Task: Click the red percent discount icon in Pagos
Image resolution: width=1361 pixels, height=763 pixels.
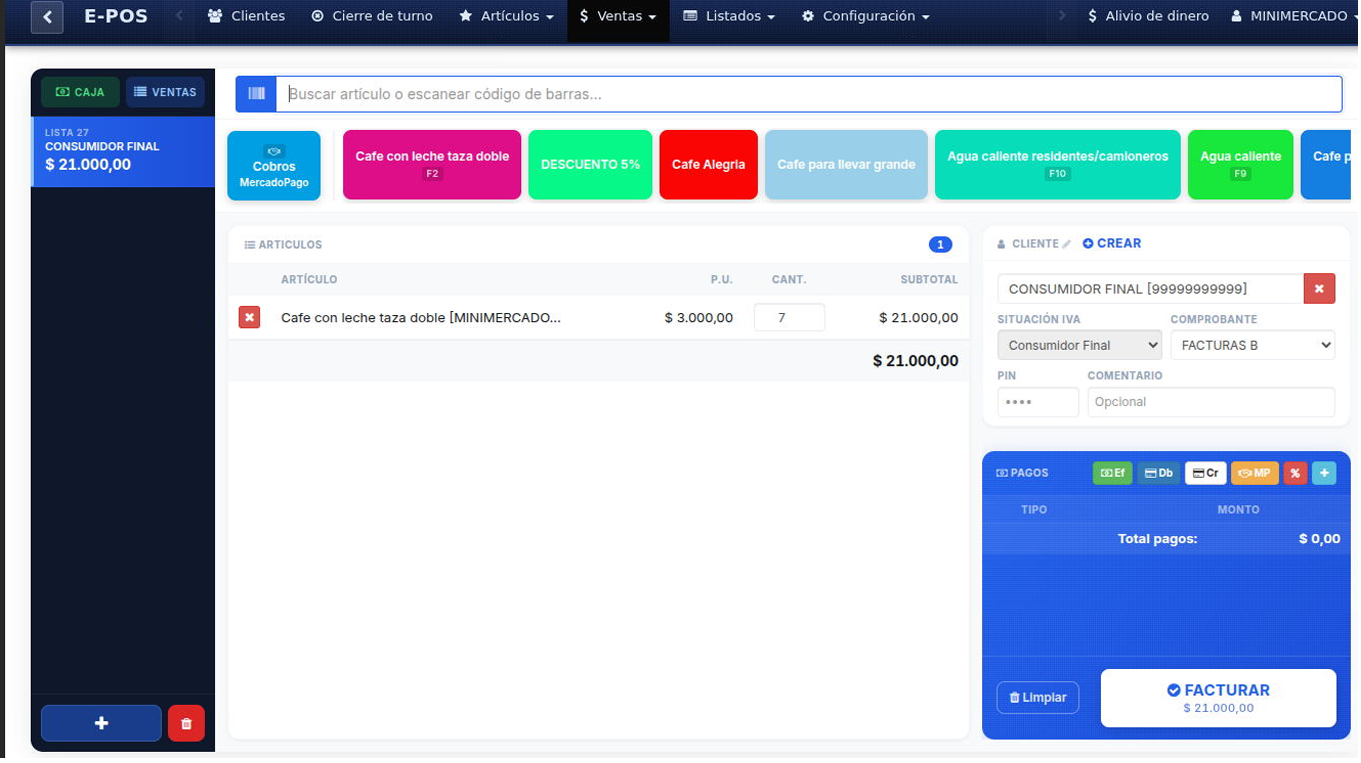Action: pos(1294,472)
